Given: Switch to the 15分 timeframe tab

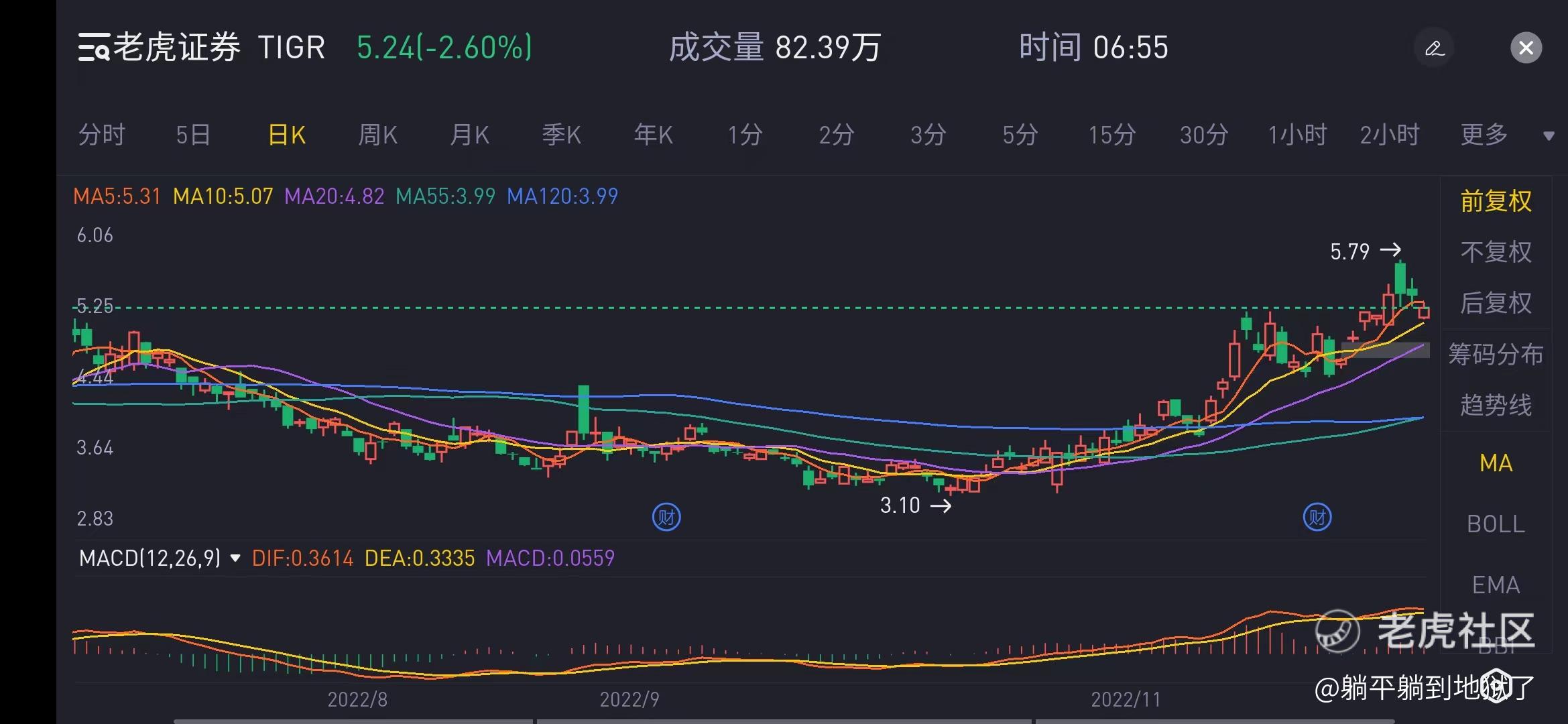Looking at the screenshot, I should point(1111,135).
